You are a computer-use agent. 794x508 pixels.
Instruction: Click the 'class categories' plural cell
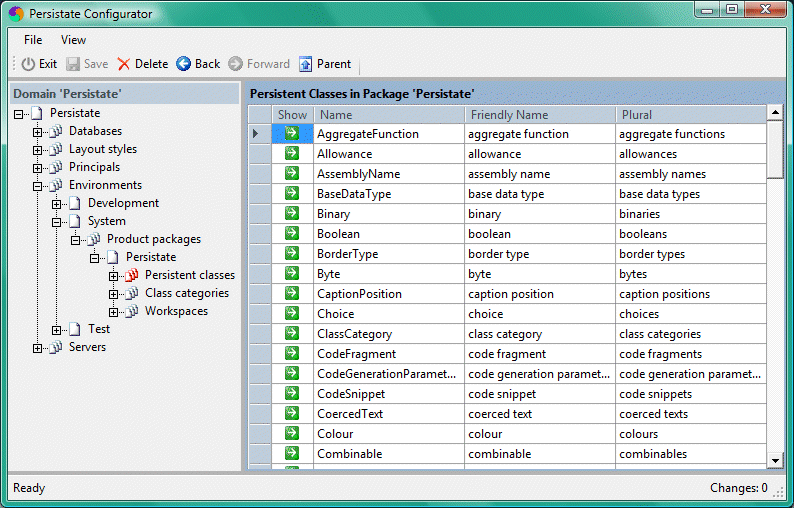(691, 334)
